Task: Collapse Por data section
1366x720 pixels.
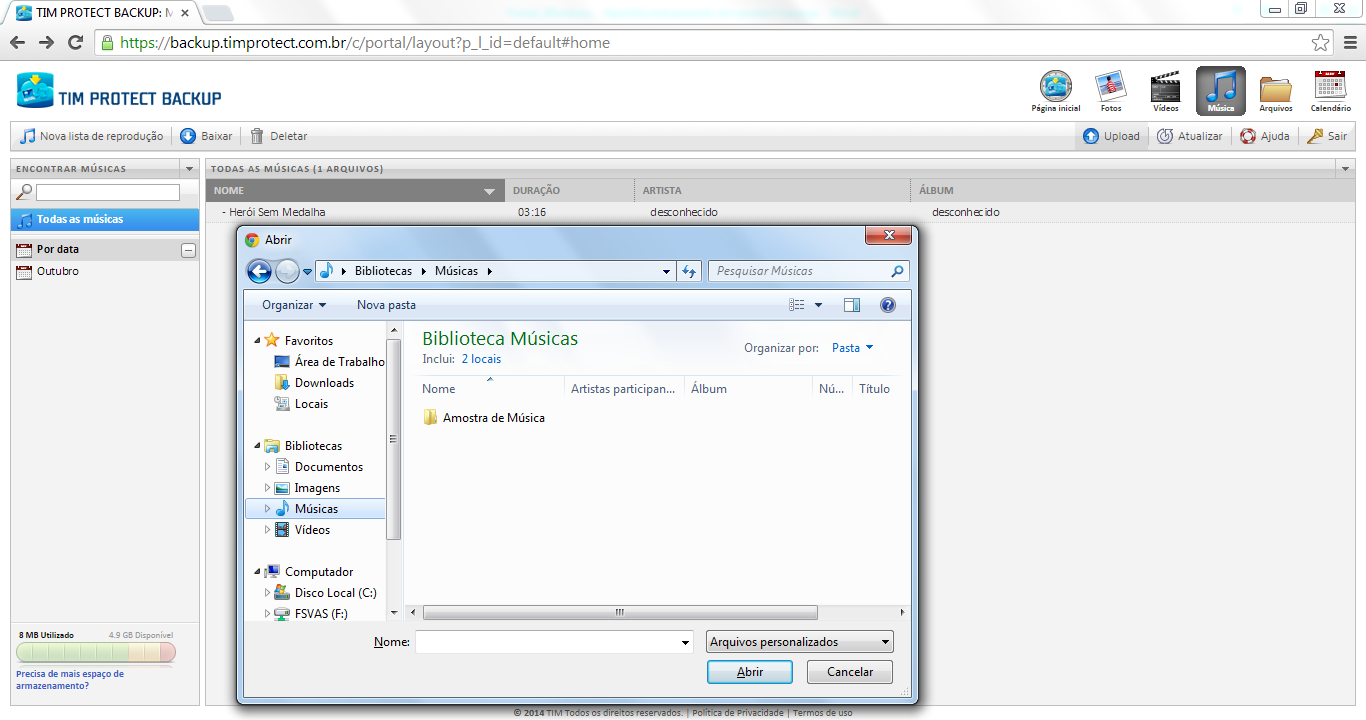Action: pos(188,250)
